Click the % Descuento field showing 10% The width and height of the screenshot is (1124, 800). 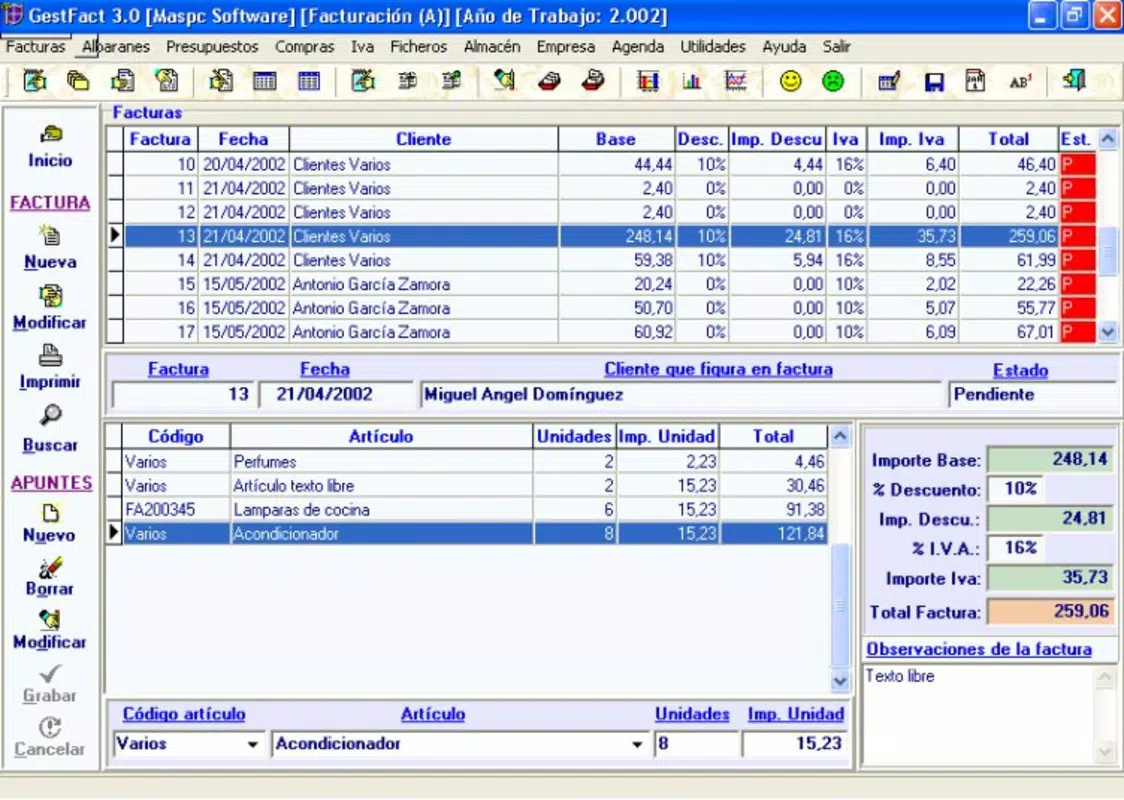tap(1015, 490)
